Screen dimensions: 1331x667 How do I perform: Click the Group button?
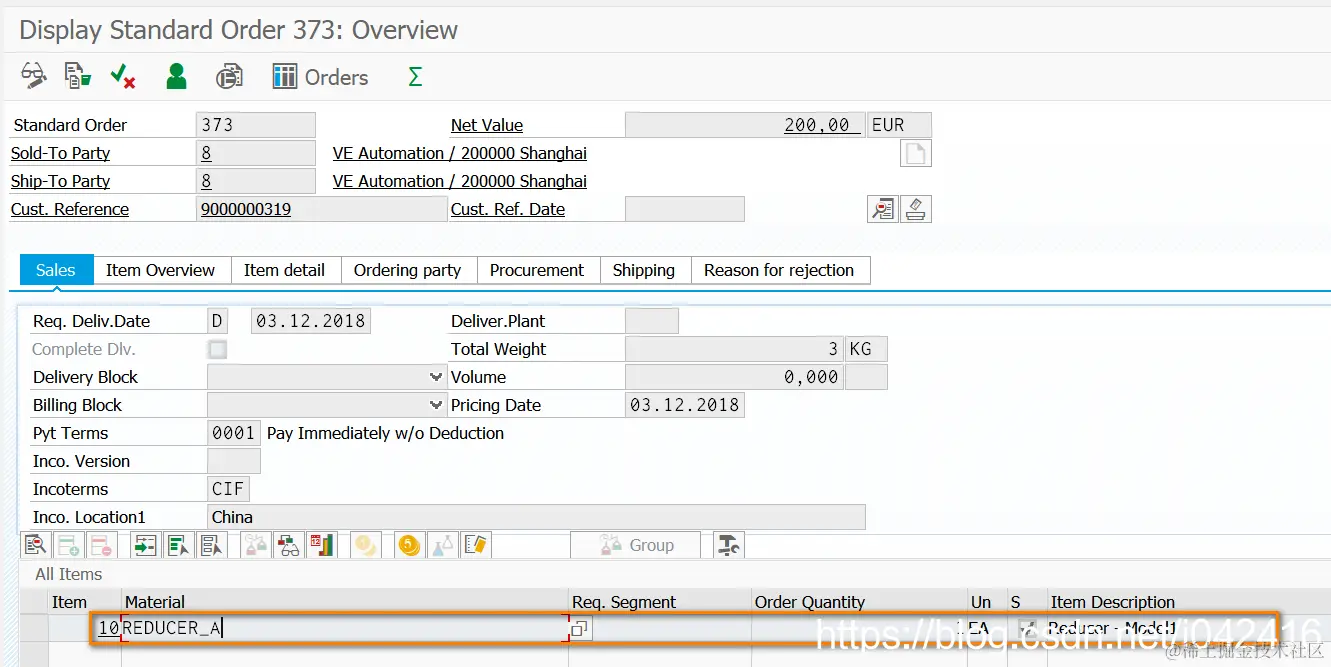[x=636, y=545]
